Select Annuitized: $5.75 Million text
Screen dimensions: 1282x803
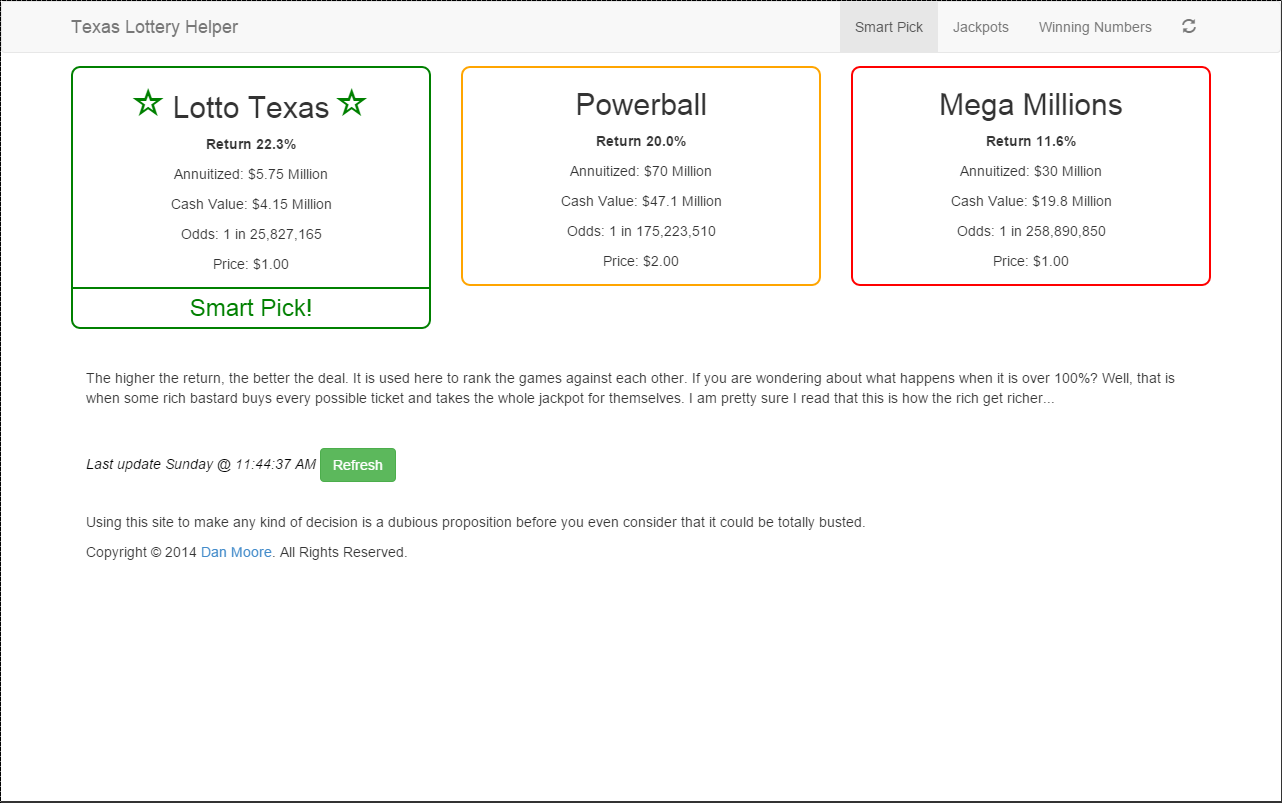point(251,174)
